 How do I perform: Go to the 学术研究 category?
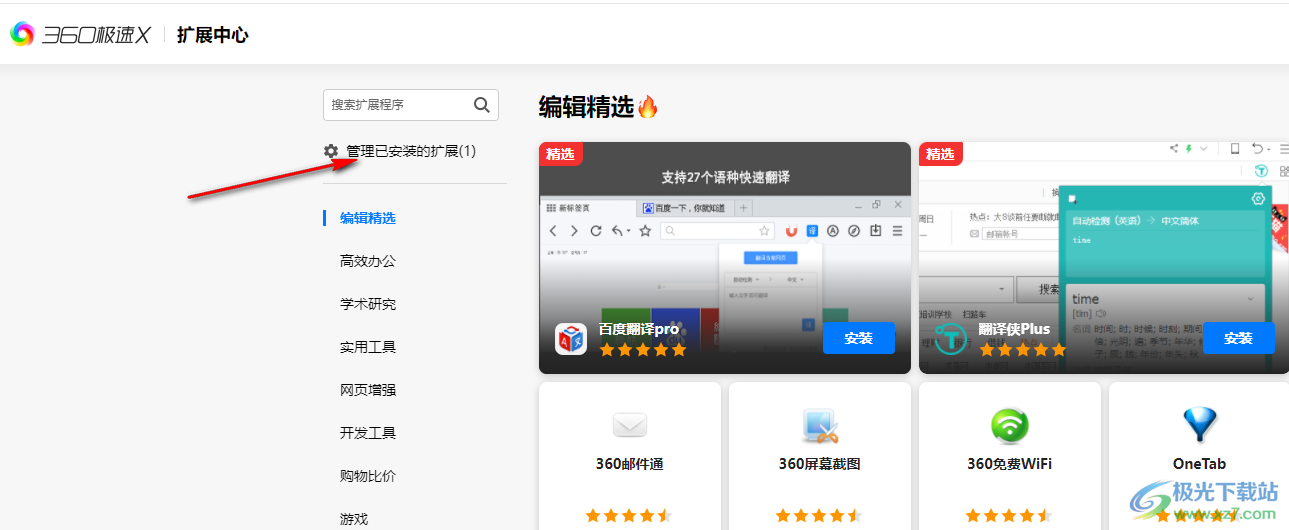tap(368, 304)
